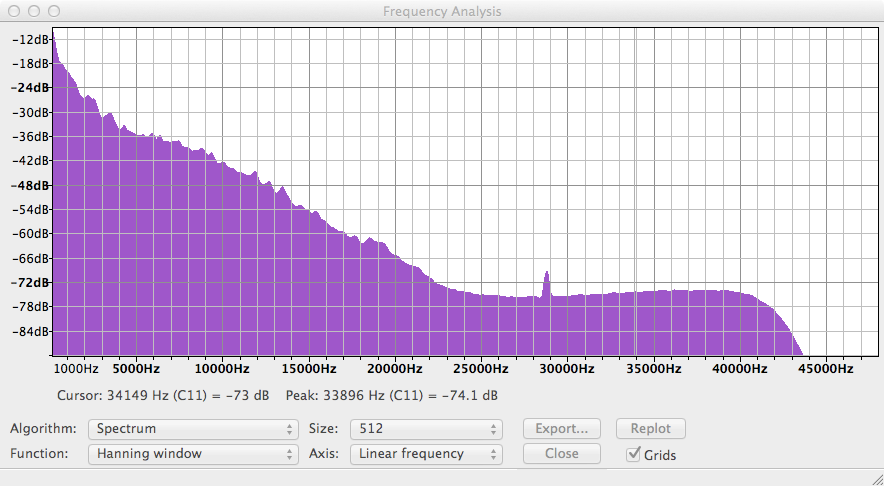The height and width of the screenshot is (486, 884).
Task: Click the -84dB axis label
Action: [x=30, y=331]
